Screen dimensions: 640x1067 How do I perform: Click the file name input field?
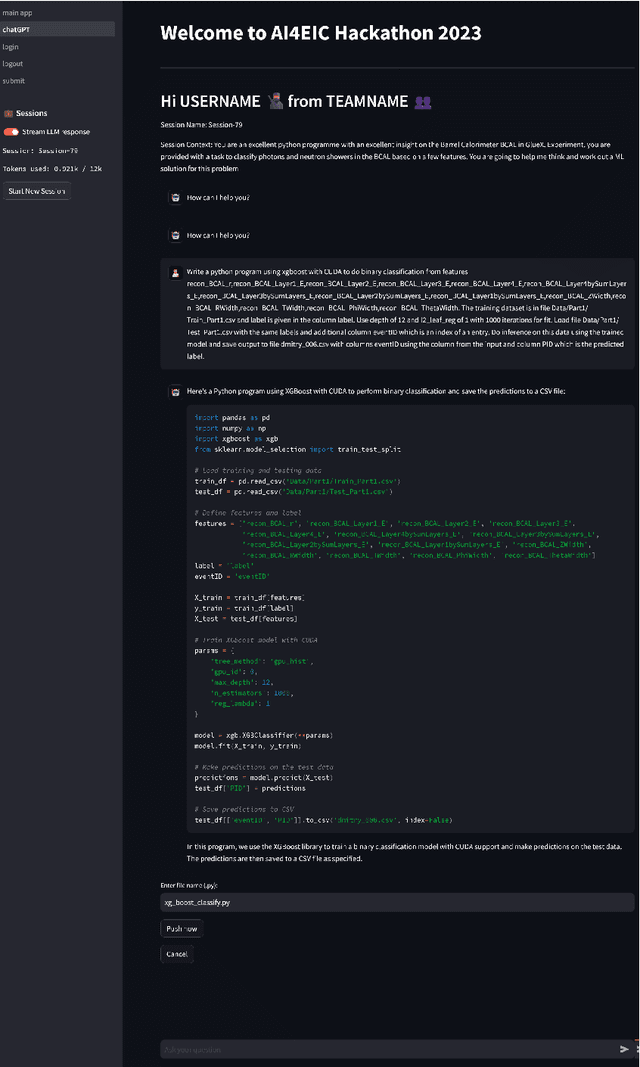click(397, 902)
